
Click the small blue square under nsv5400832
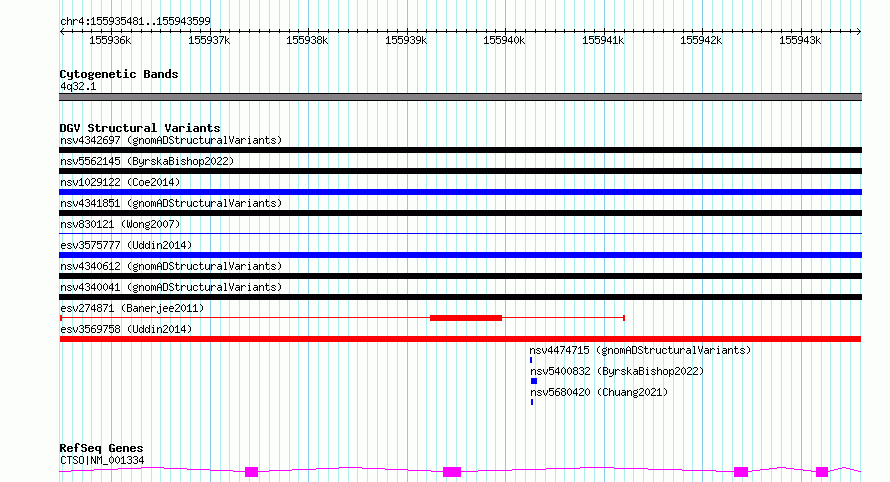point(534,381)
